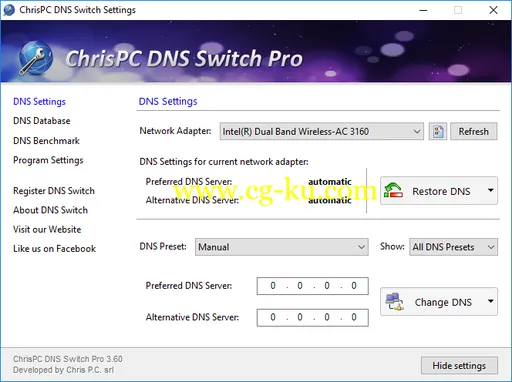Minimize the DNS Switch Settings window
This screenshot has height=382, width=512.
(x=423, y=10)
